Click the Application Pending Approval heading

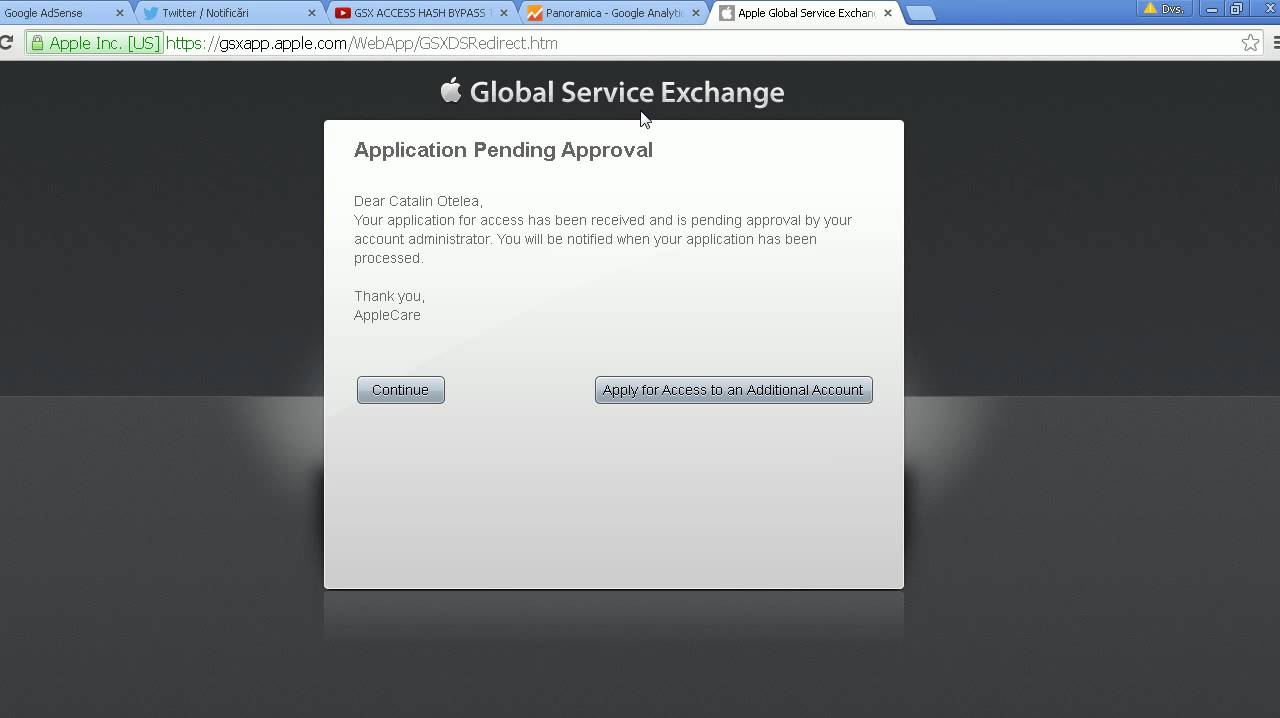coord(503,150)
